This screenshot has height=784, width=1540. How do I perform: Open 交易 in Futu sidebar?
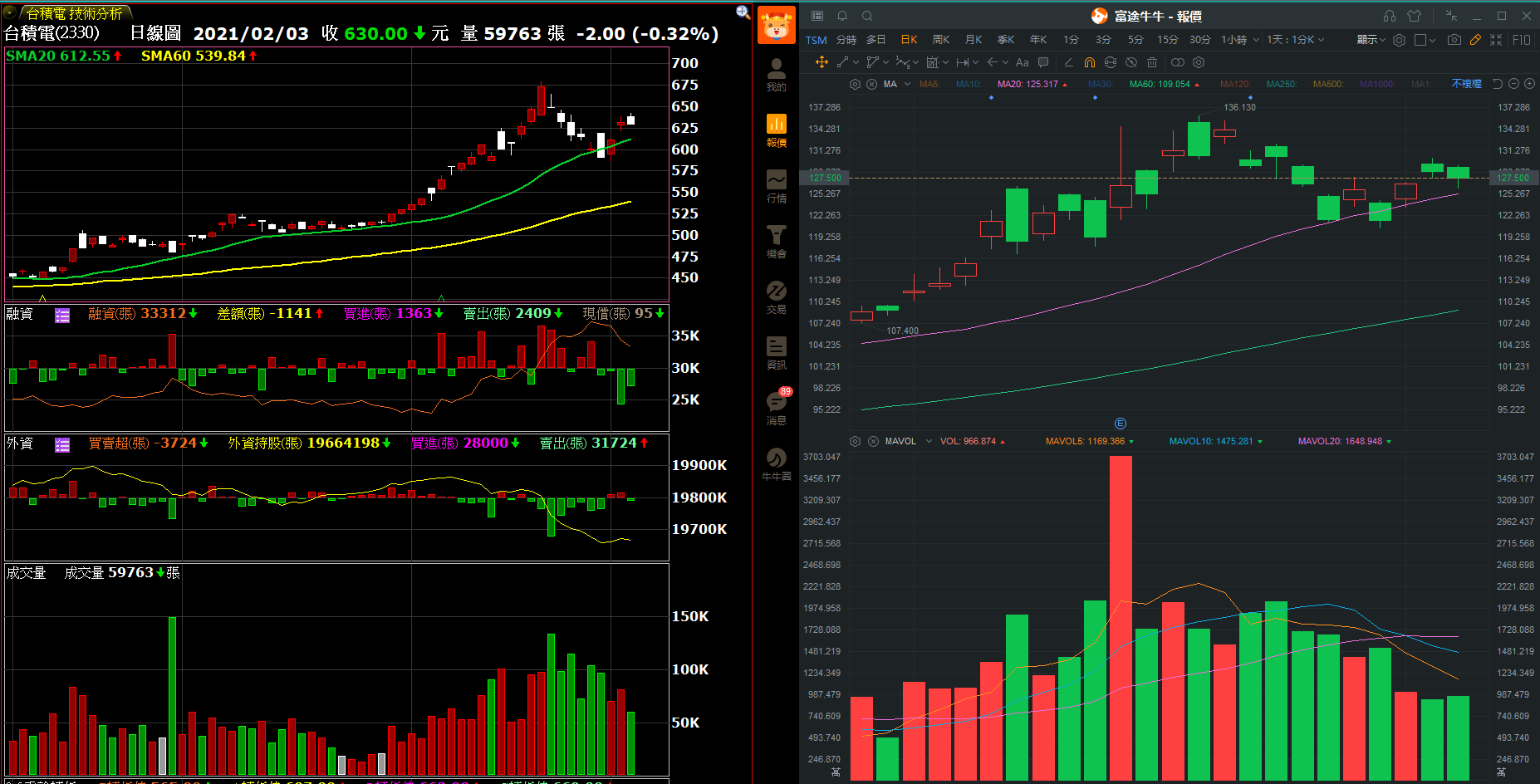[x=776, y=298]
